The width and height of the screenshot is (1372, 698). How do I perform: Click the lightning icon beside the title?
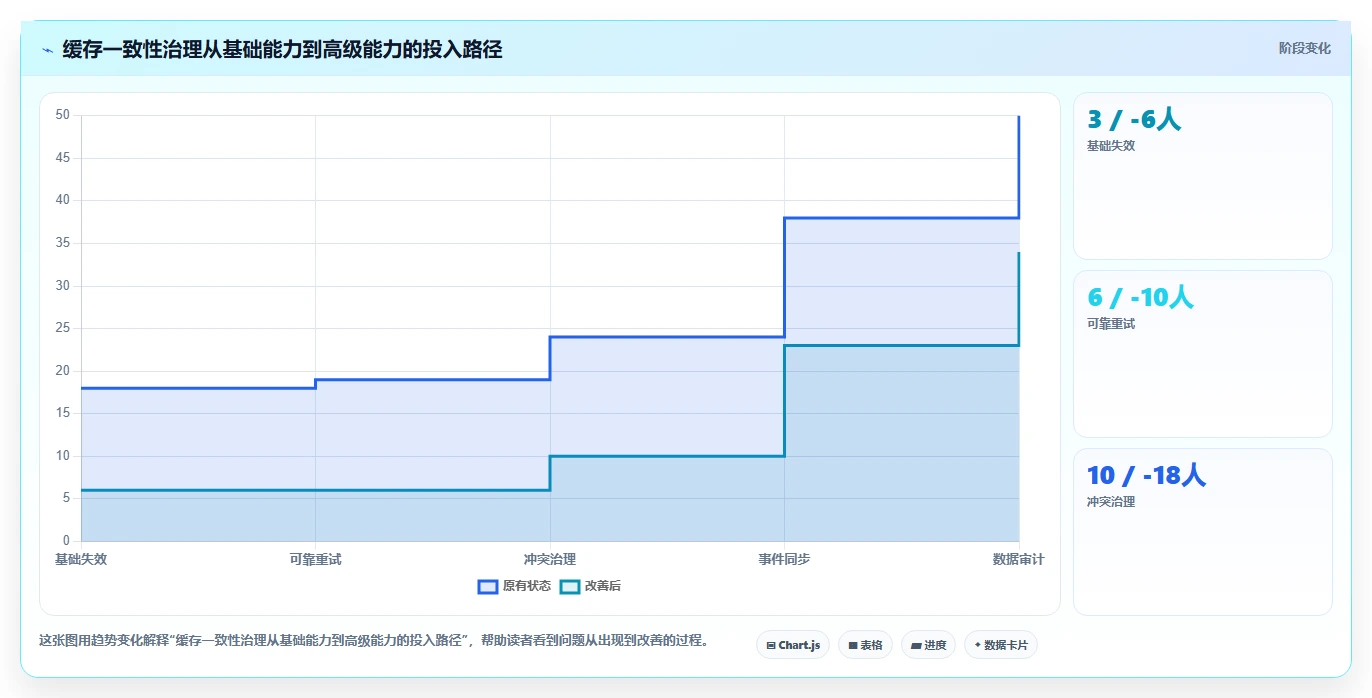(x=47, y=50)
